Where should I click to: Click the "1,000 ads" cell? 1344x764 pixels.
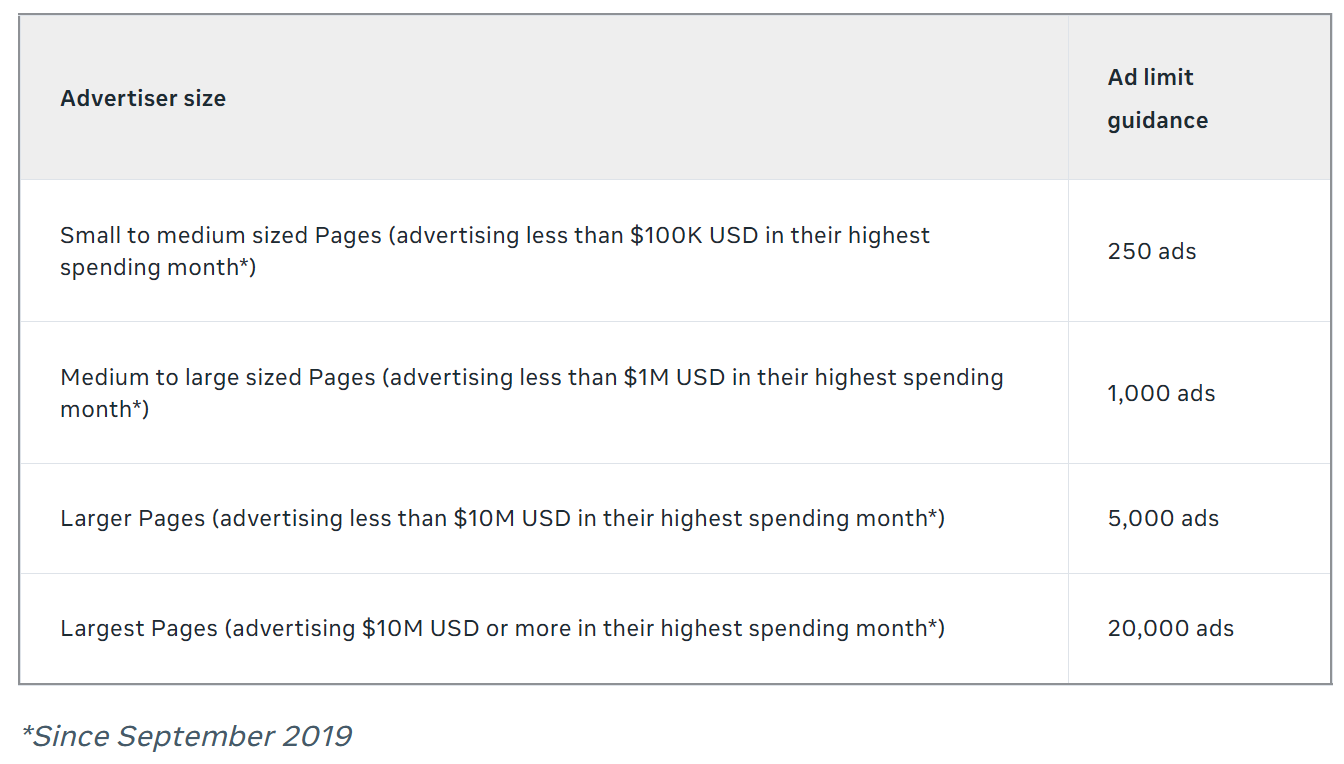(x=1161, y=393)
